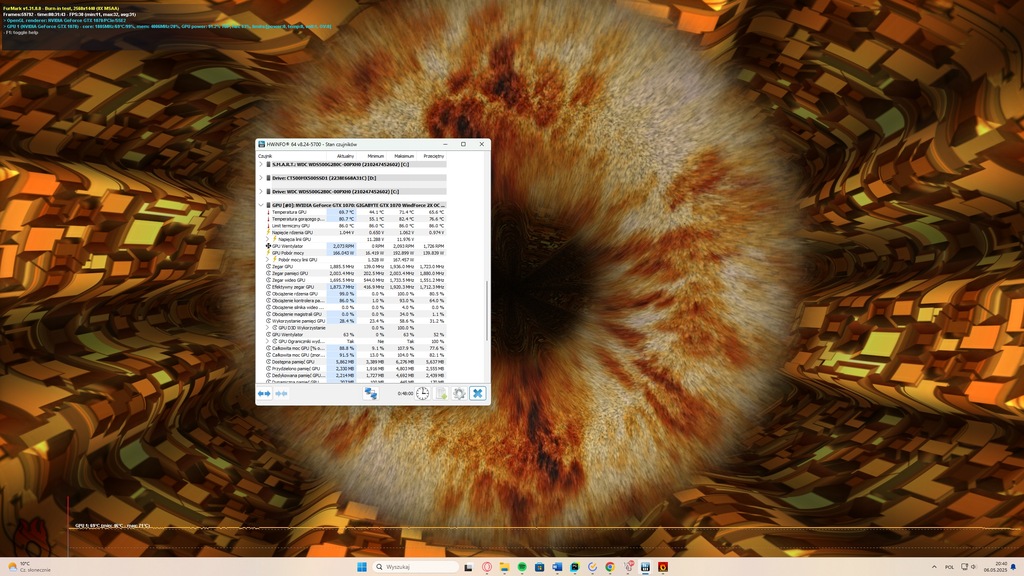
Task: Open the Opera browser taskbar icon
Action: pyautogui.click(x=487, y=567)
